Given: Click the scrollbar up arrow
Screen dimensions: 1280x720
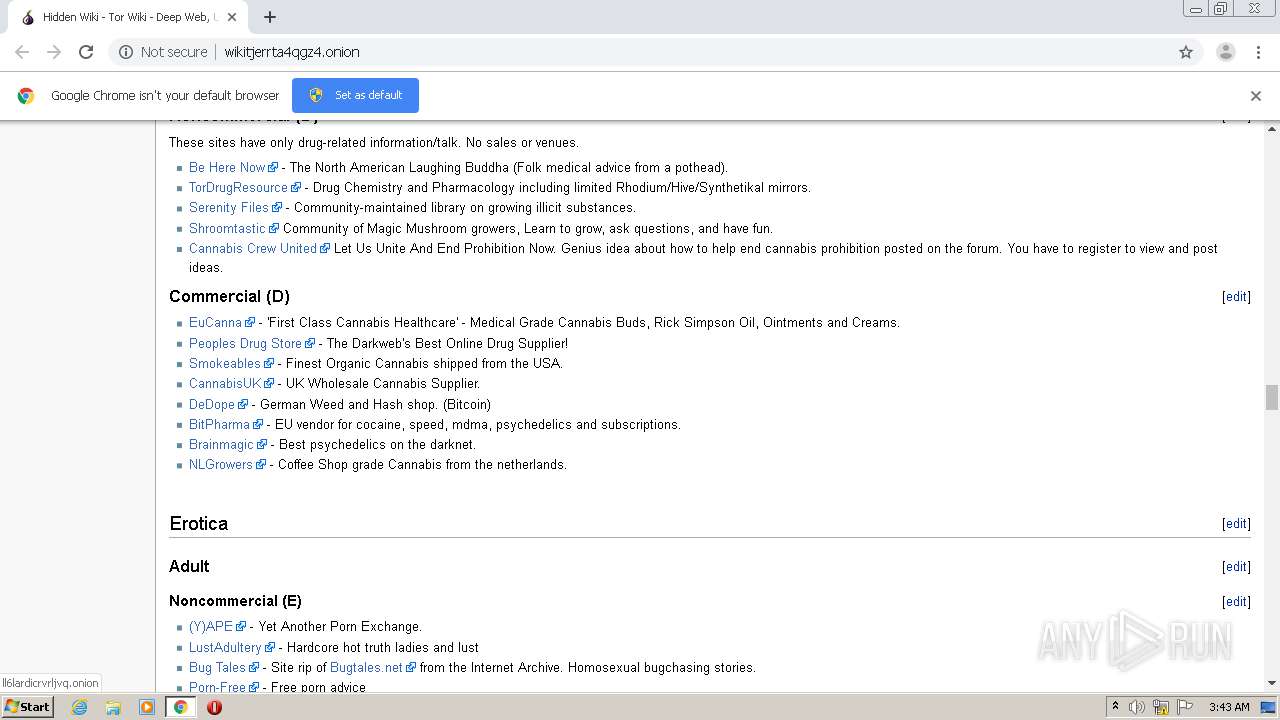Looking at the screenshot, I should [1272, 128].
